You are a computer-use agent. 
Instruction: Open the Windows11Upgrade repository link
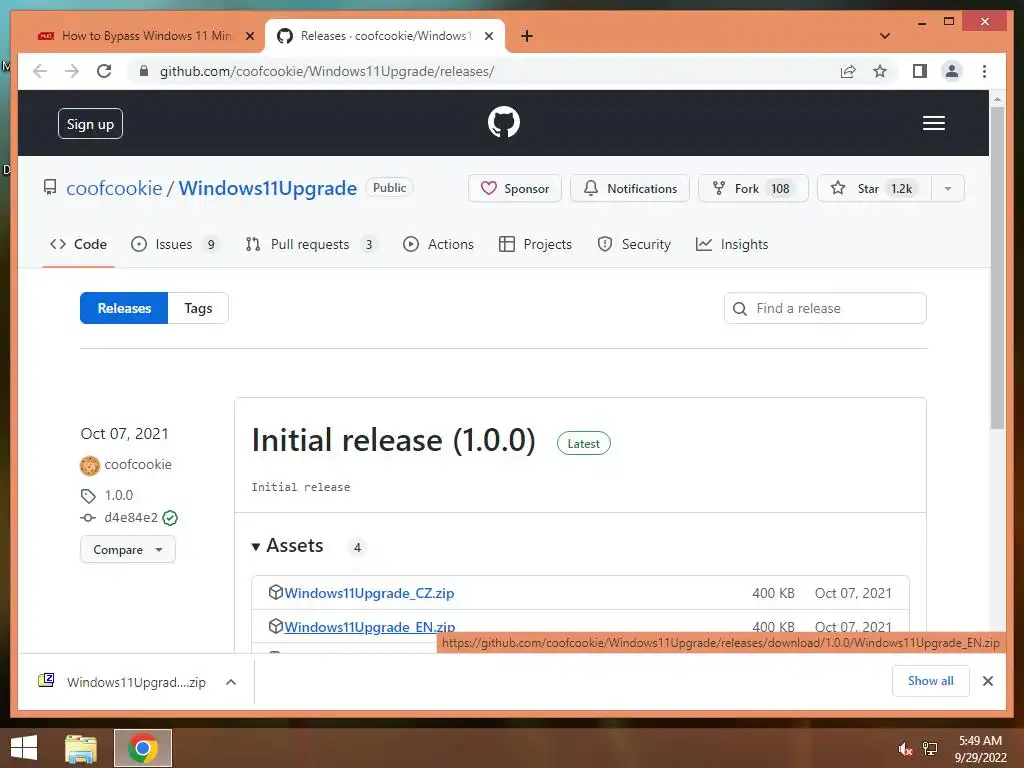point(268,188)
